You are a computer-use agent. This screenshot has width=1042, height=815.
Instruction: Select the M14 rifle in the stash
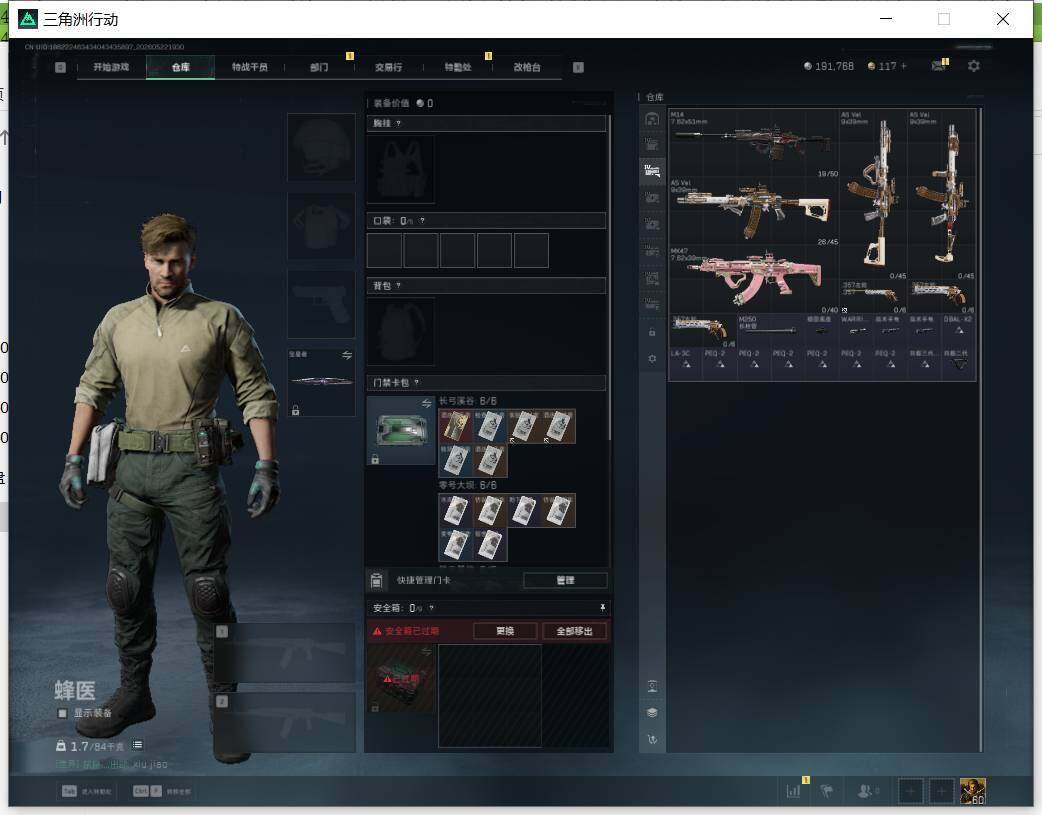point(754,144)
